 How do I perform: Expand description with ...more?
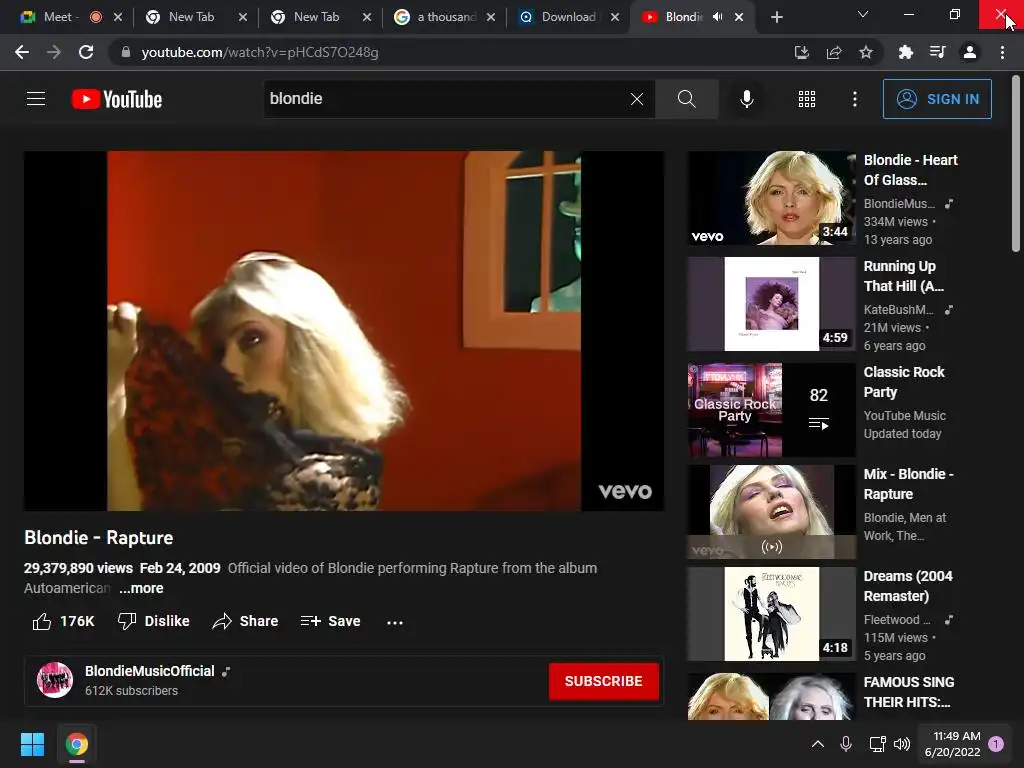[x=141, y=588]
